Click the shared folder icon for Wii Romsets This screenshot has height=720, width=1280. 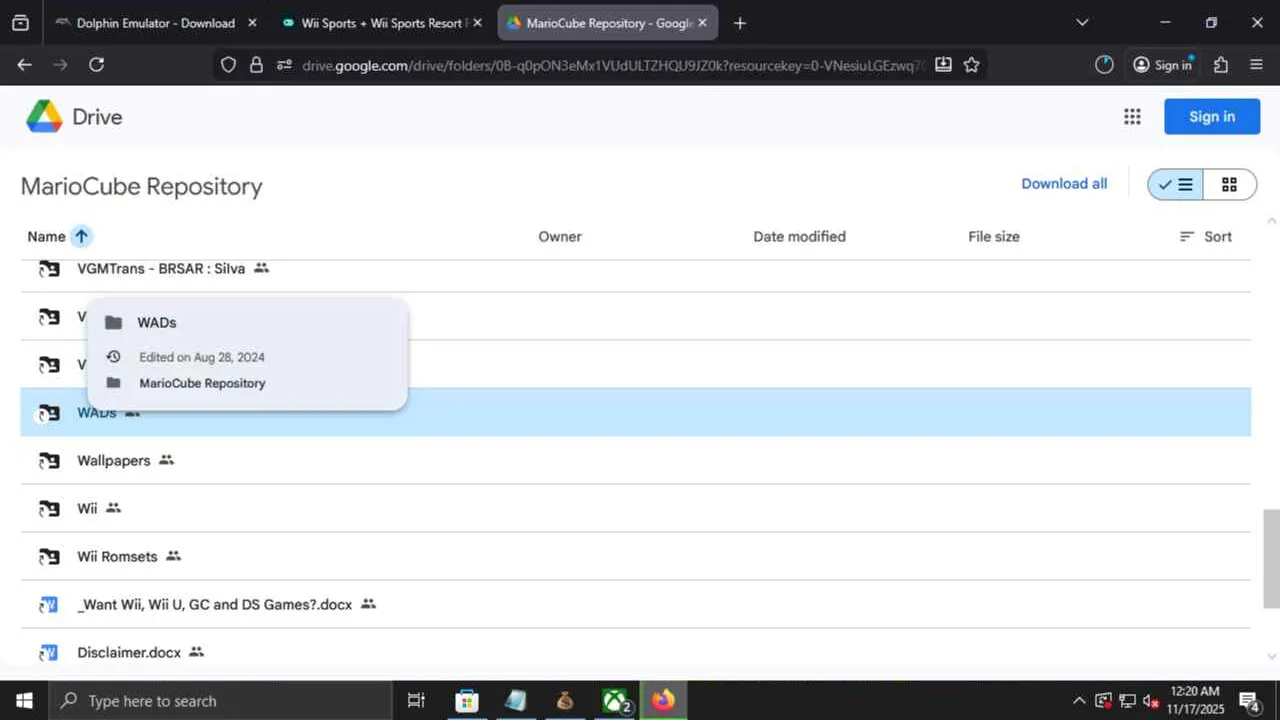48,557
